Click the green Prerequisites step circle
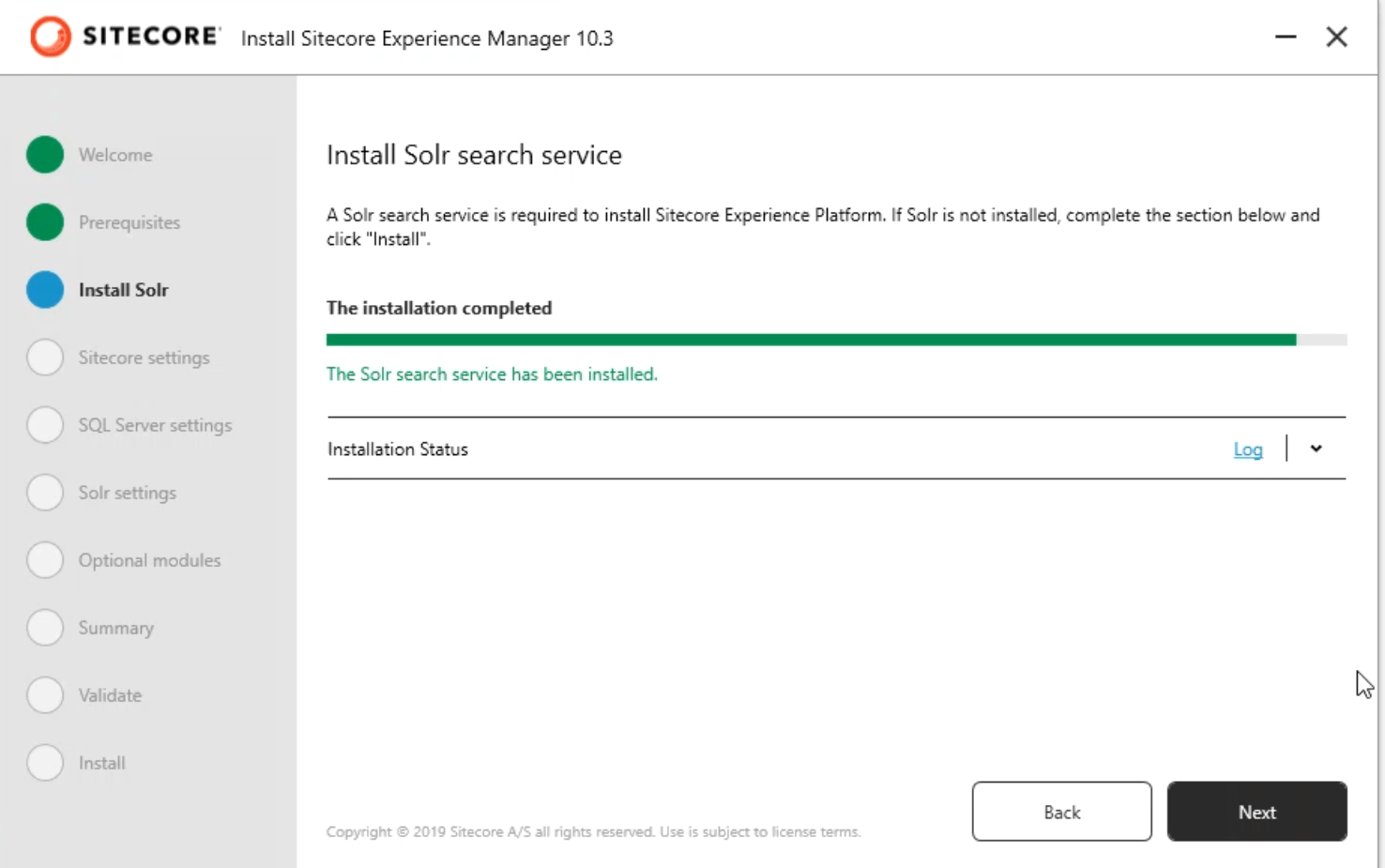The image size is (1385, 868). point(45,222)
